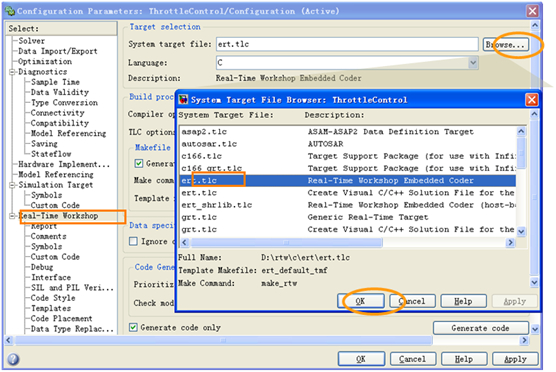Select the autosar.tlc row

pyautogui.click(x=348, y=144)
